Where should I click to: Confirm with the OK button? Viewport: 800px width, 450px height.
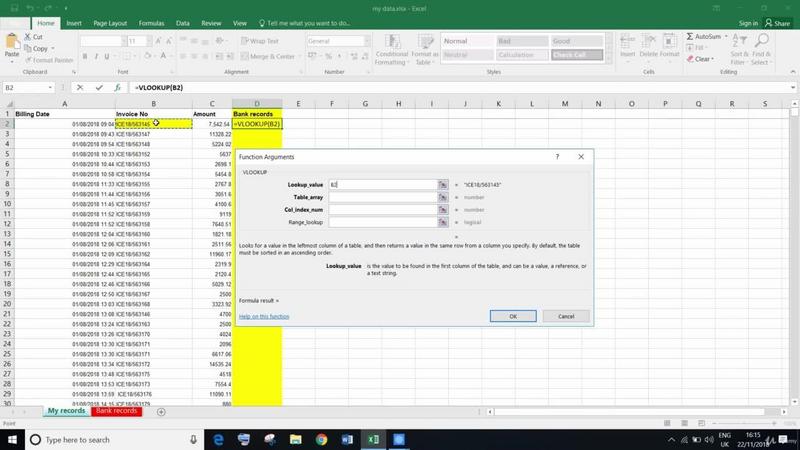click(x=513, y=316)
